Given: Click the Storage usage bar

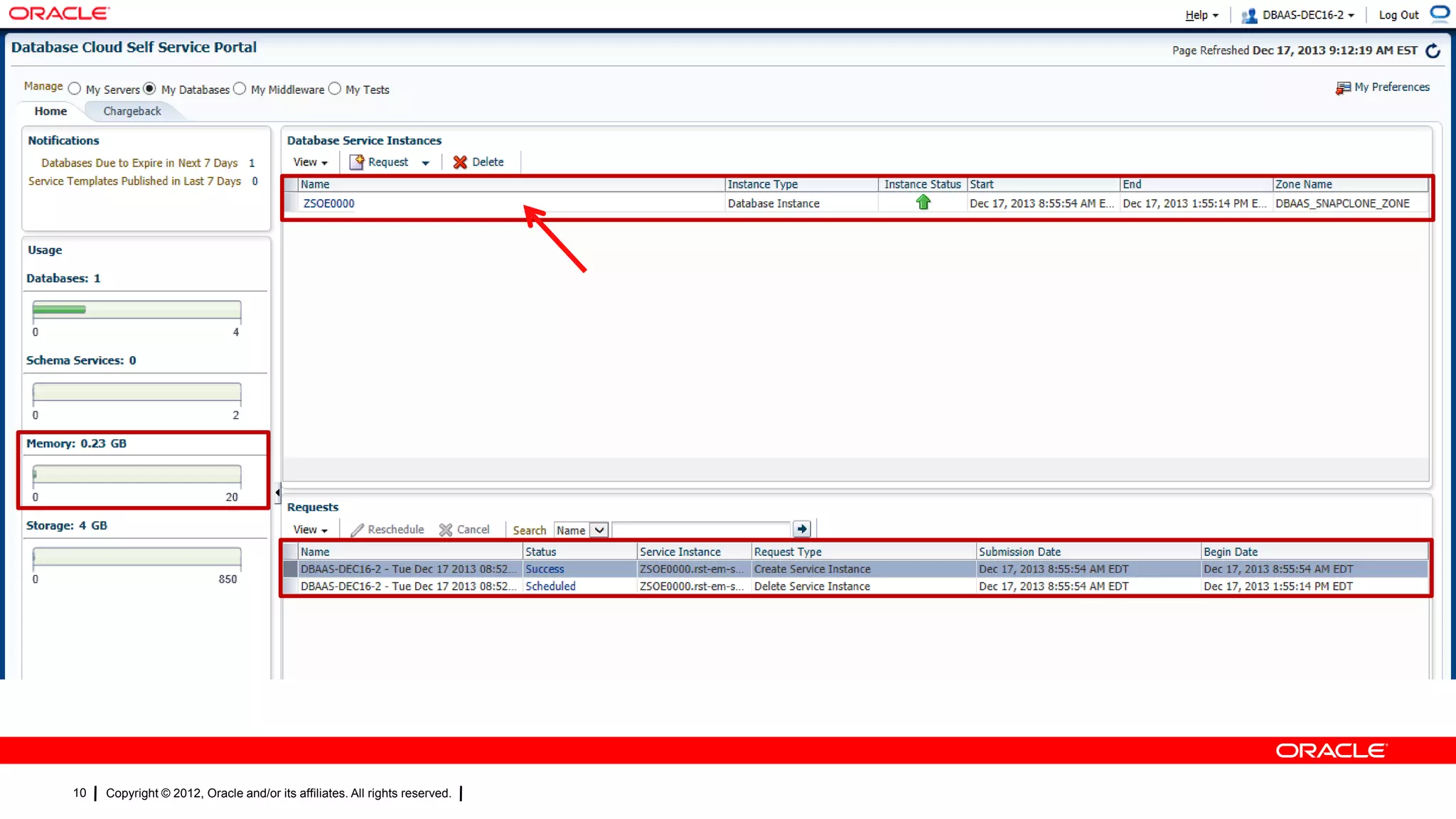Looking at the screenshot, I should pyautogui.click(x=136, y=557).
